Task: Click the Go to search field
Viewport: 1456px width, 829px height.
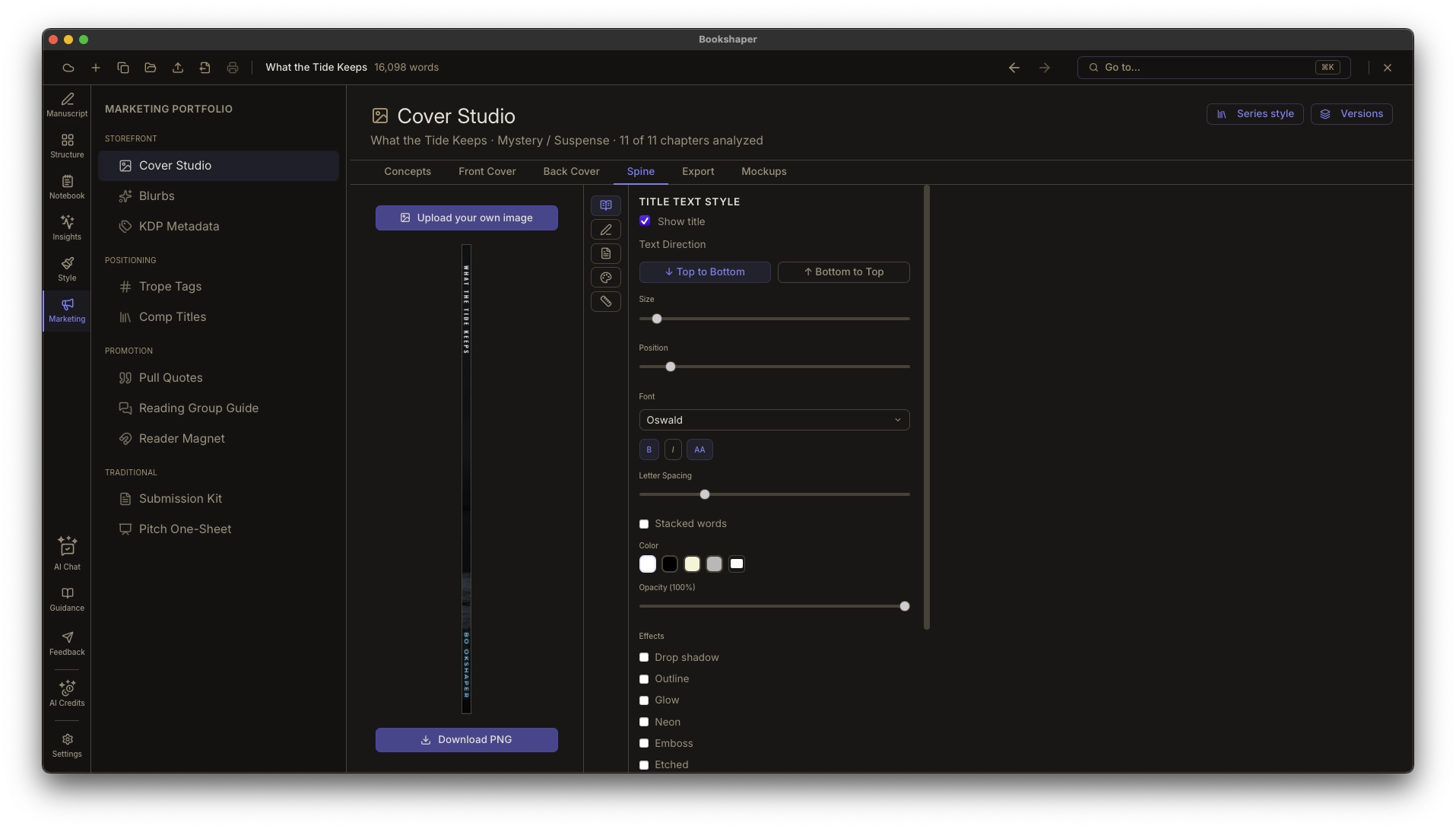Action: pos(1214,68)
